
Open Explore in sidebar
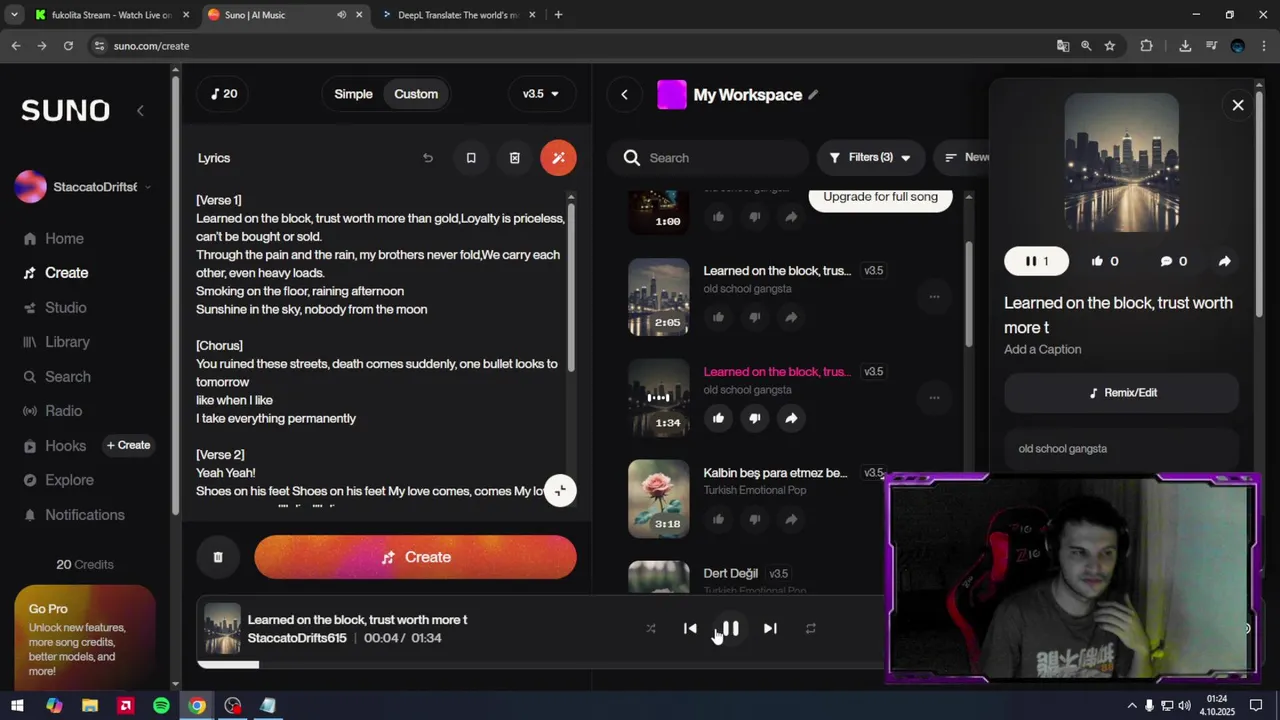[x=58, y=480]
